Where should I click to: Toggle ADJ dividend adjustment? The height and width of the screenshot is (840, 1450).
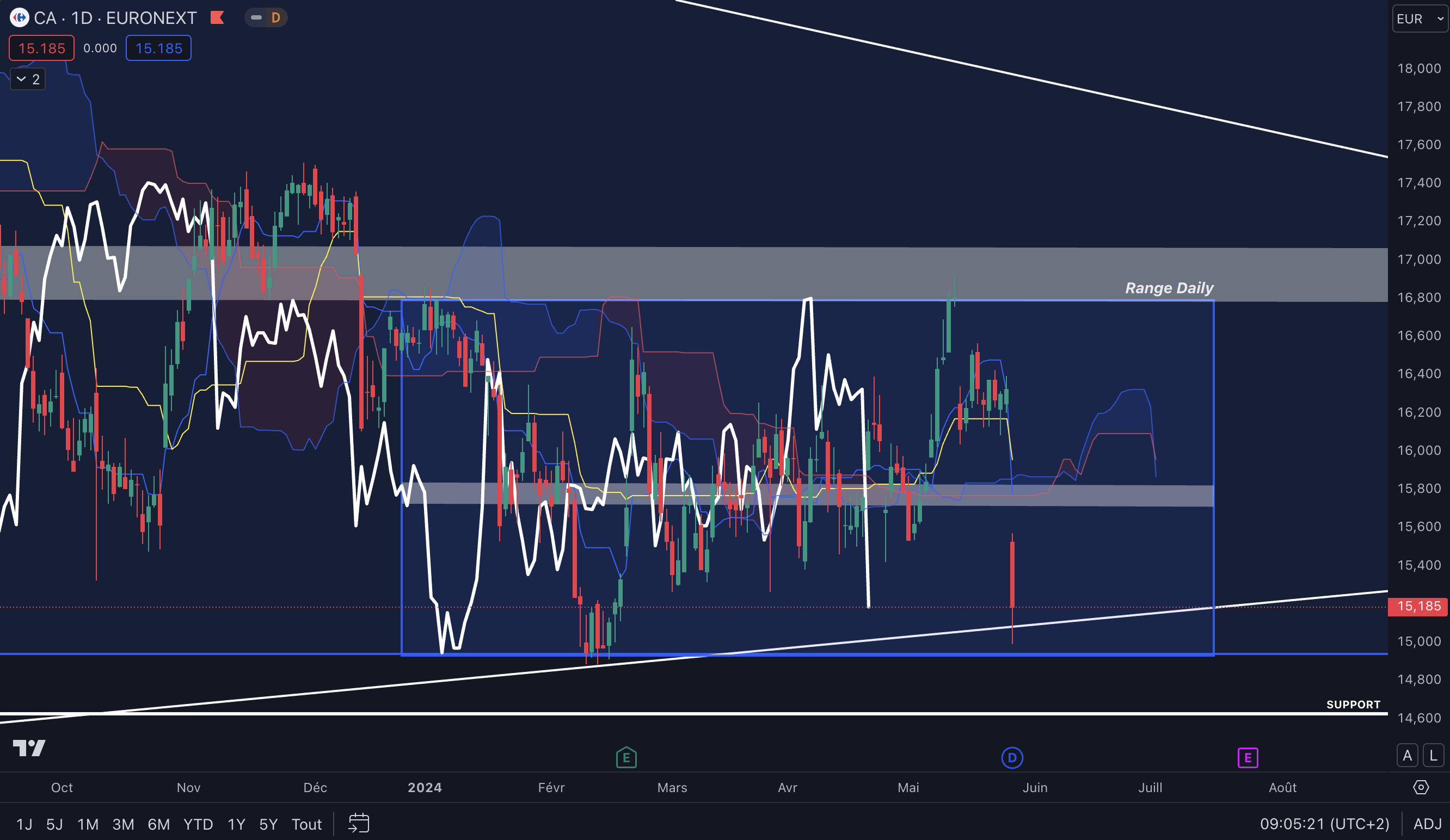click(1428, 824)
